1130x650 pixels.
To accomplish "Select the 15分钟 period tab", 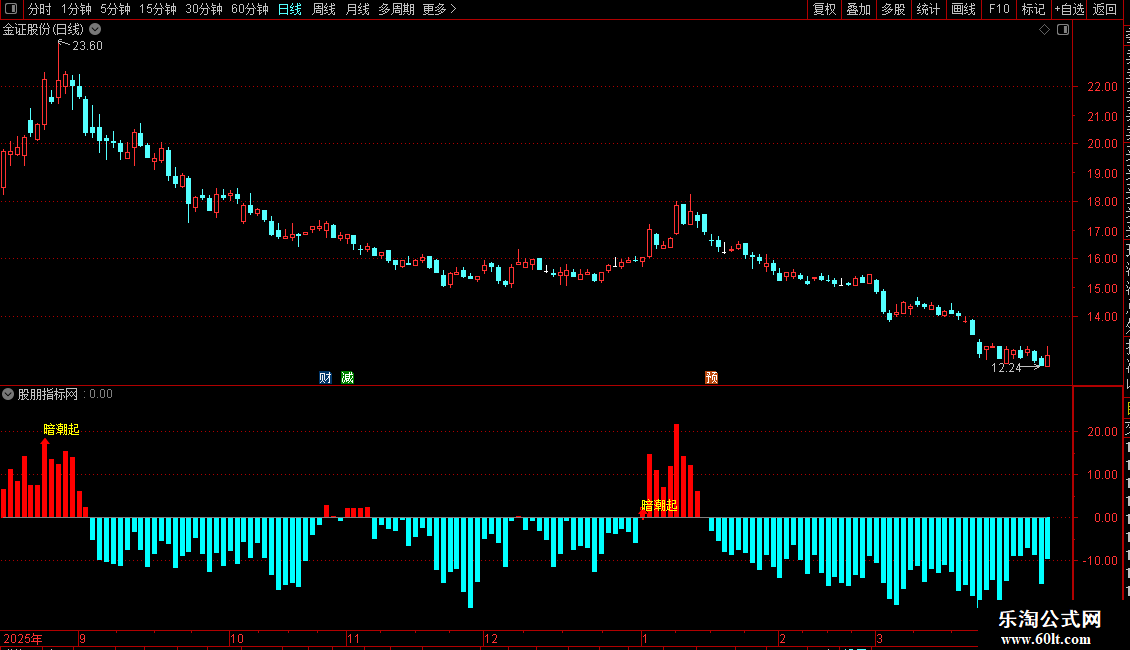I will [x=157, y=9].
